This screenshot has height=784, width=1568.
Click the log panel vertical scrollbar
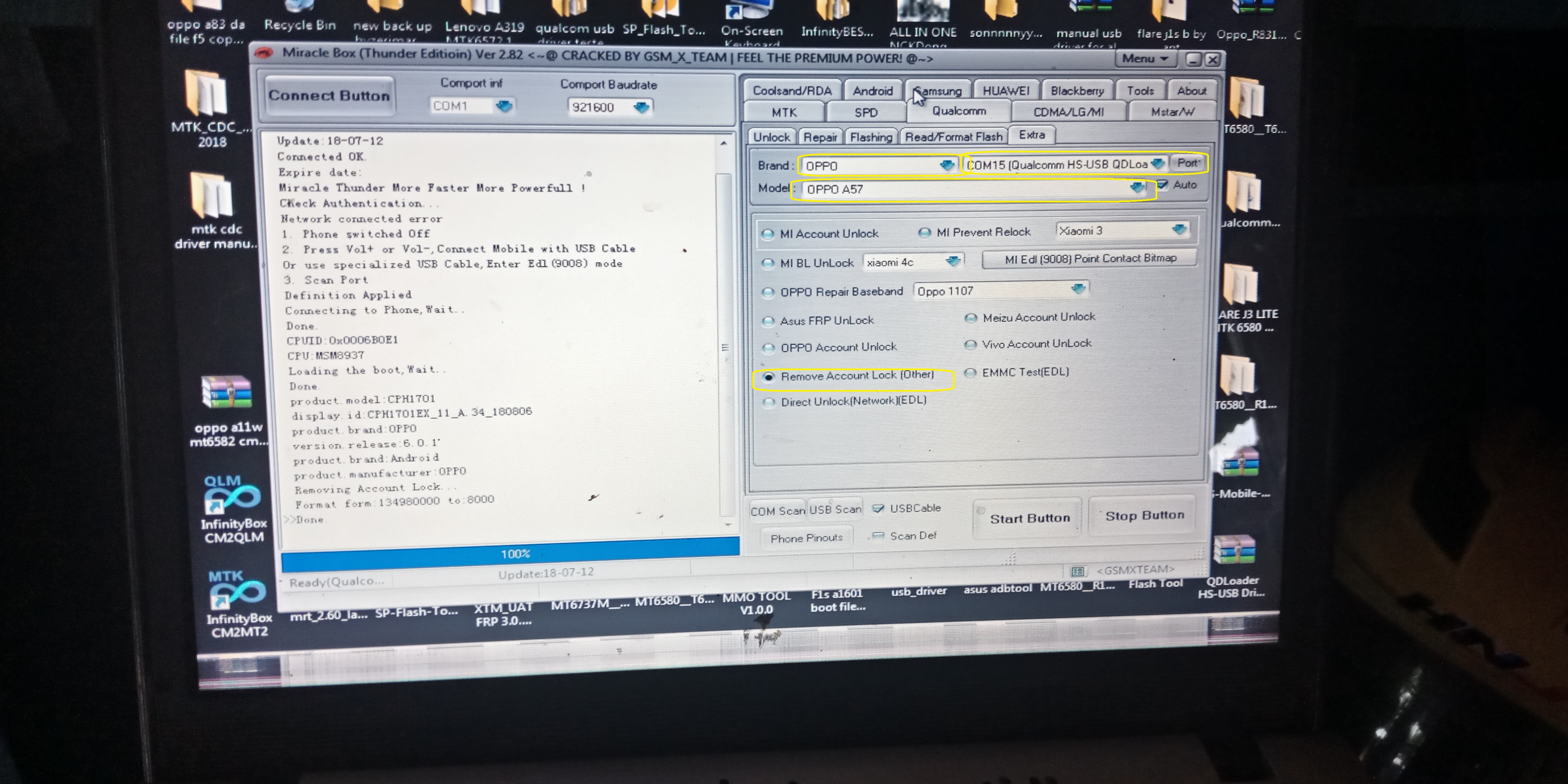pyautogui.click(x=724, y=347)
